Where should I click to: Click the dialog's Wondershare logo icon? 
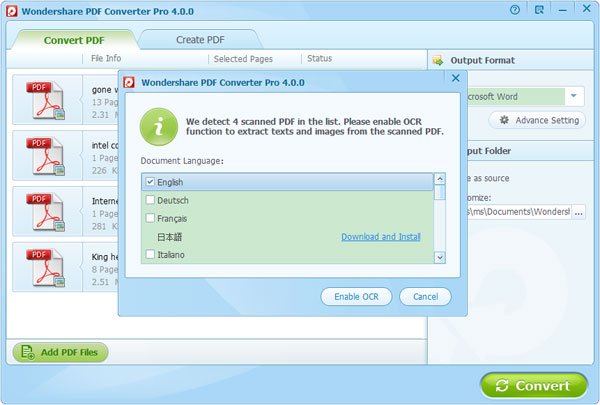tap(129, 82)
